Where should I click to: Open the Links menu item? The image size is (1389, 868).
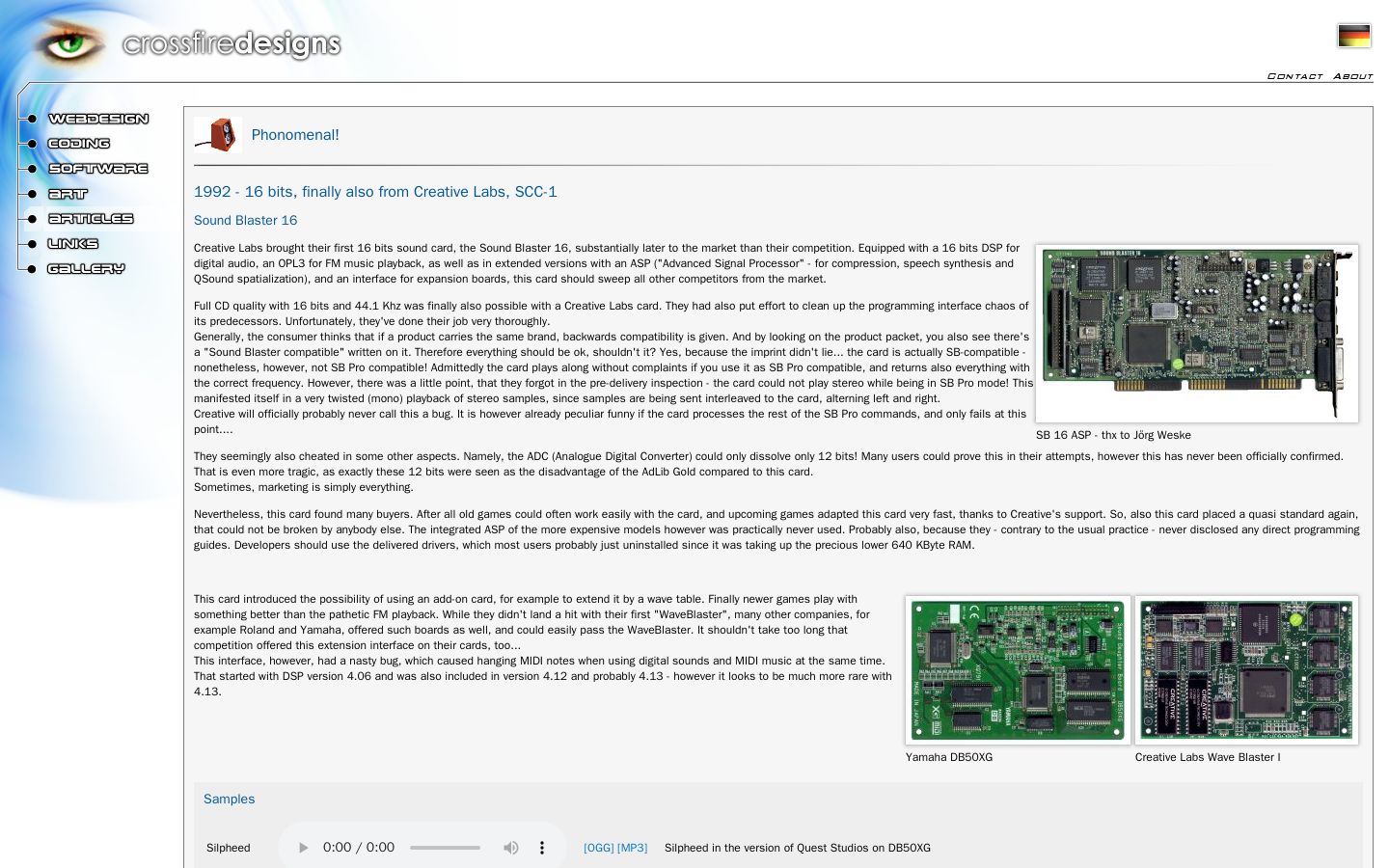click(x=73, y=244)
